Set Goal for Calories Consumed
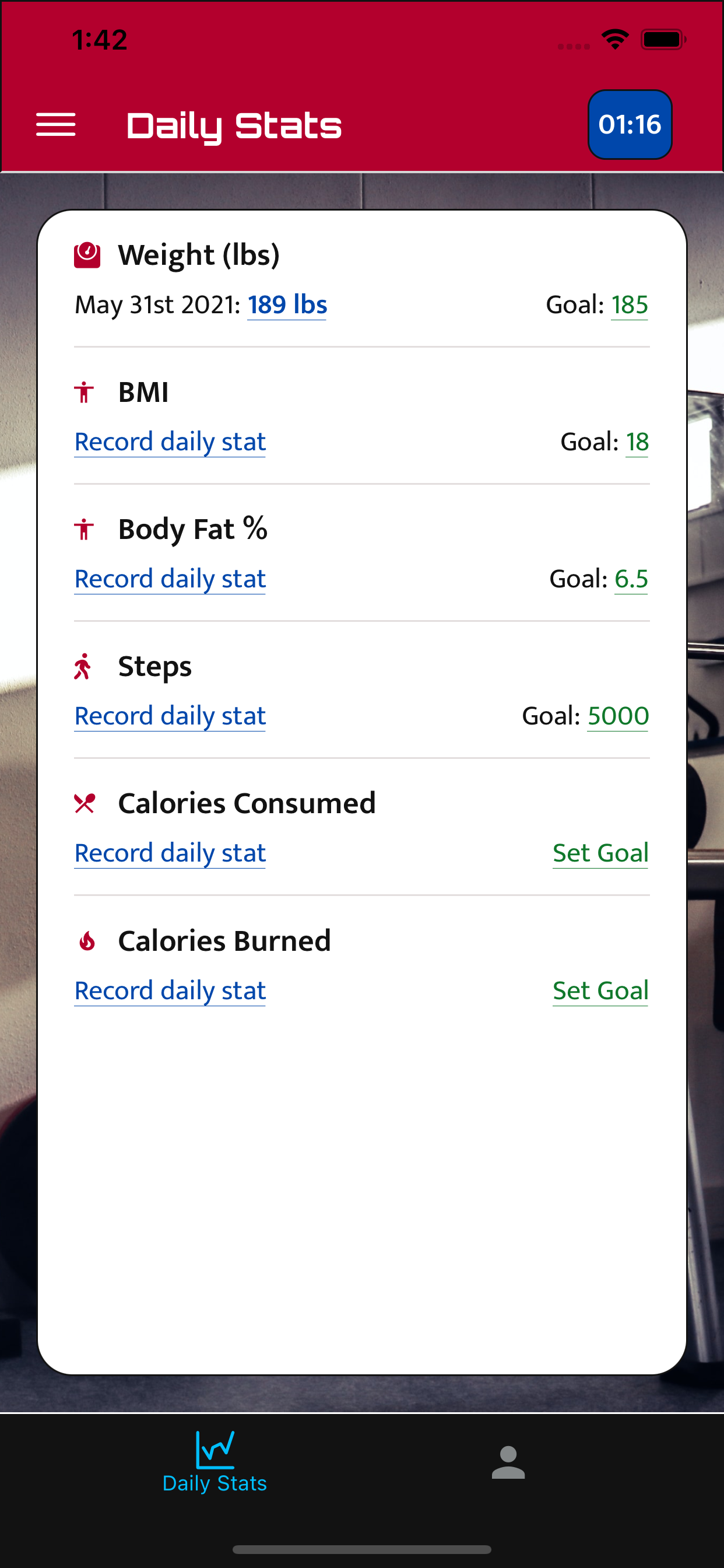Image resolution: width=724 pixels, height=1568 pixels. coord(600,853)
